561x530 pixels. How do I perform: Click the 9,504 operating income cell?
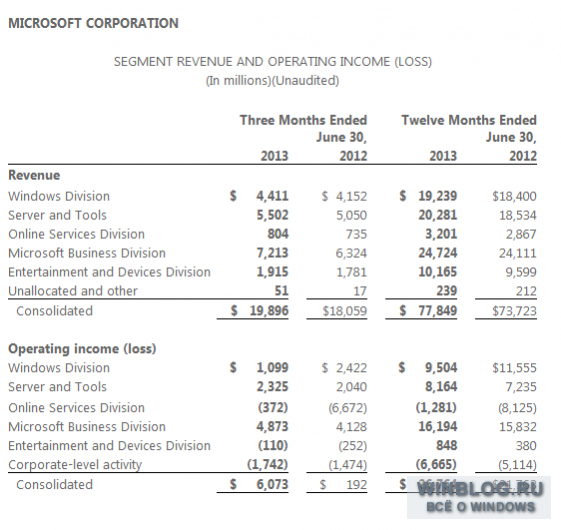(441, 368)
